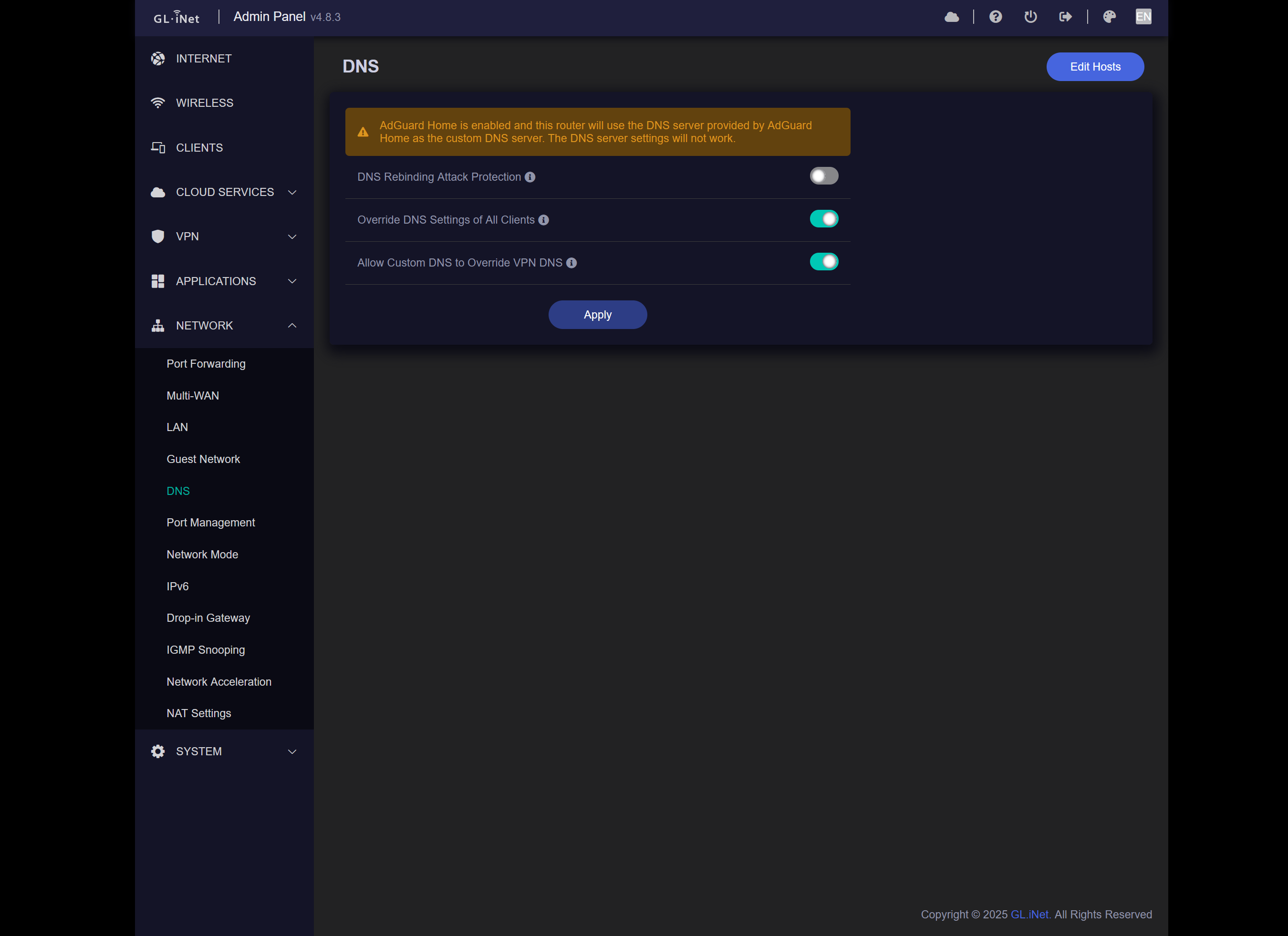Click info icon beside DNS Rebinding Attack Protection
The image size is (1288, 936).
[530, 177]
